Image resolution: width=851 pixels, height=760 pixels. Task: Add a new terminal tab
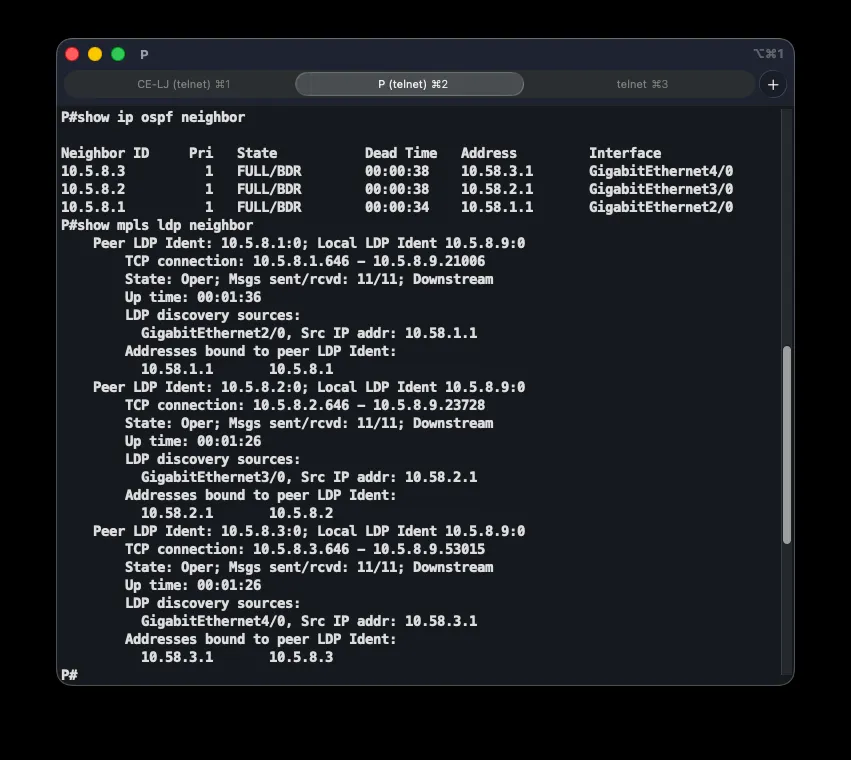point(773,85)
